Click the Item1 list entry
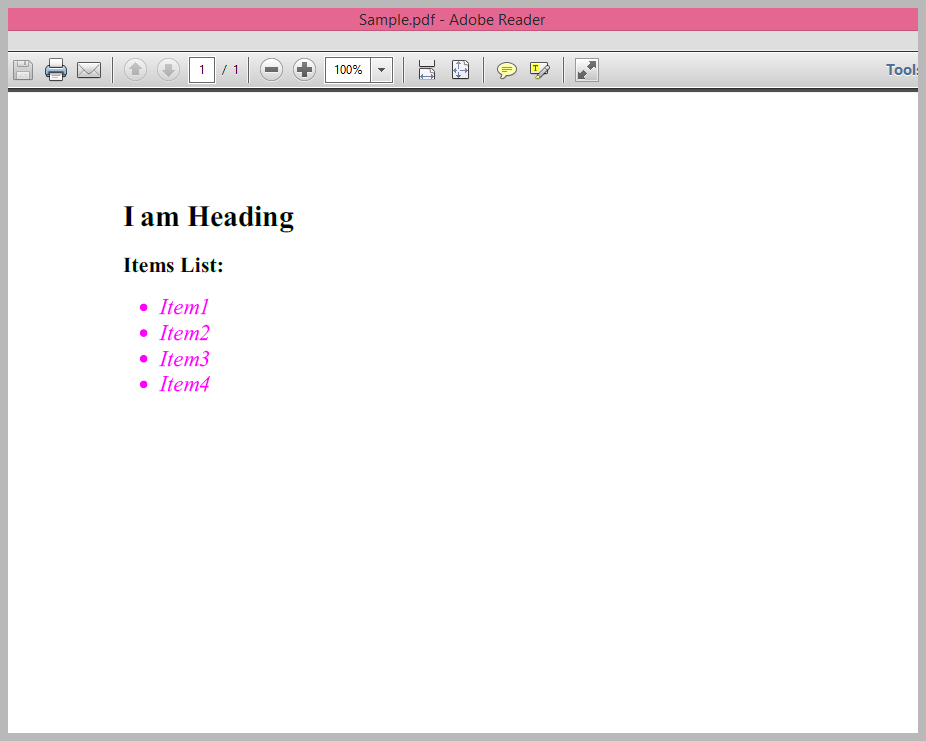The height and width of the screenshot is (741, 926). (184, 307)
